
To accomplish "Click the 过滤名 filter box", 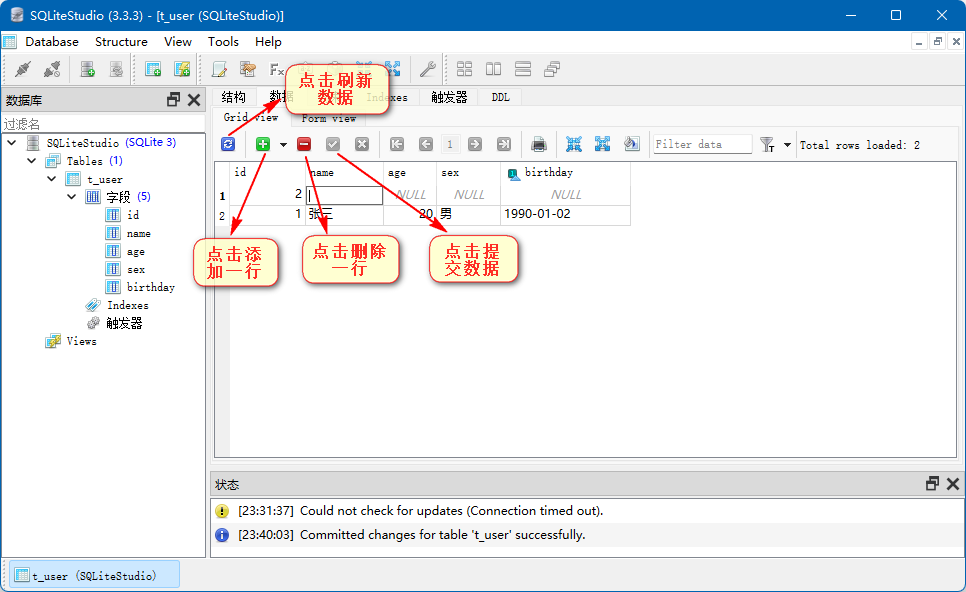I will (x=104, y=124).
